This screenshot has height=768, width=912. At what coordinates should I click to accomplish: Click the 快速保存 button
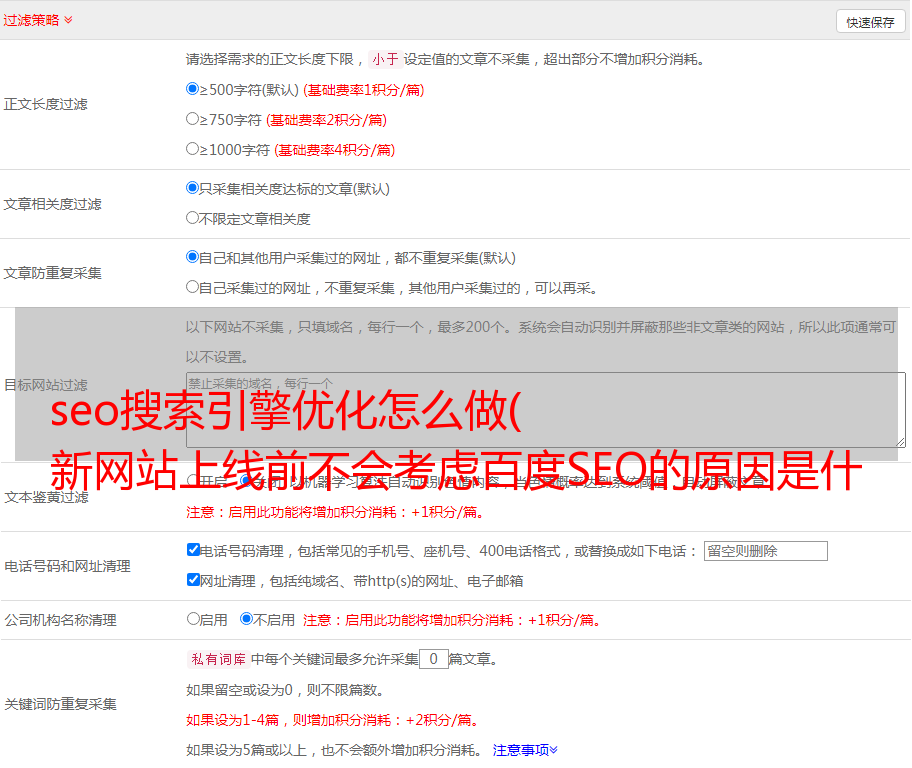[x=870, y=22]
